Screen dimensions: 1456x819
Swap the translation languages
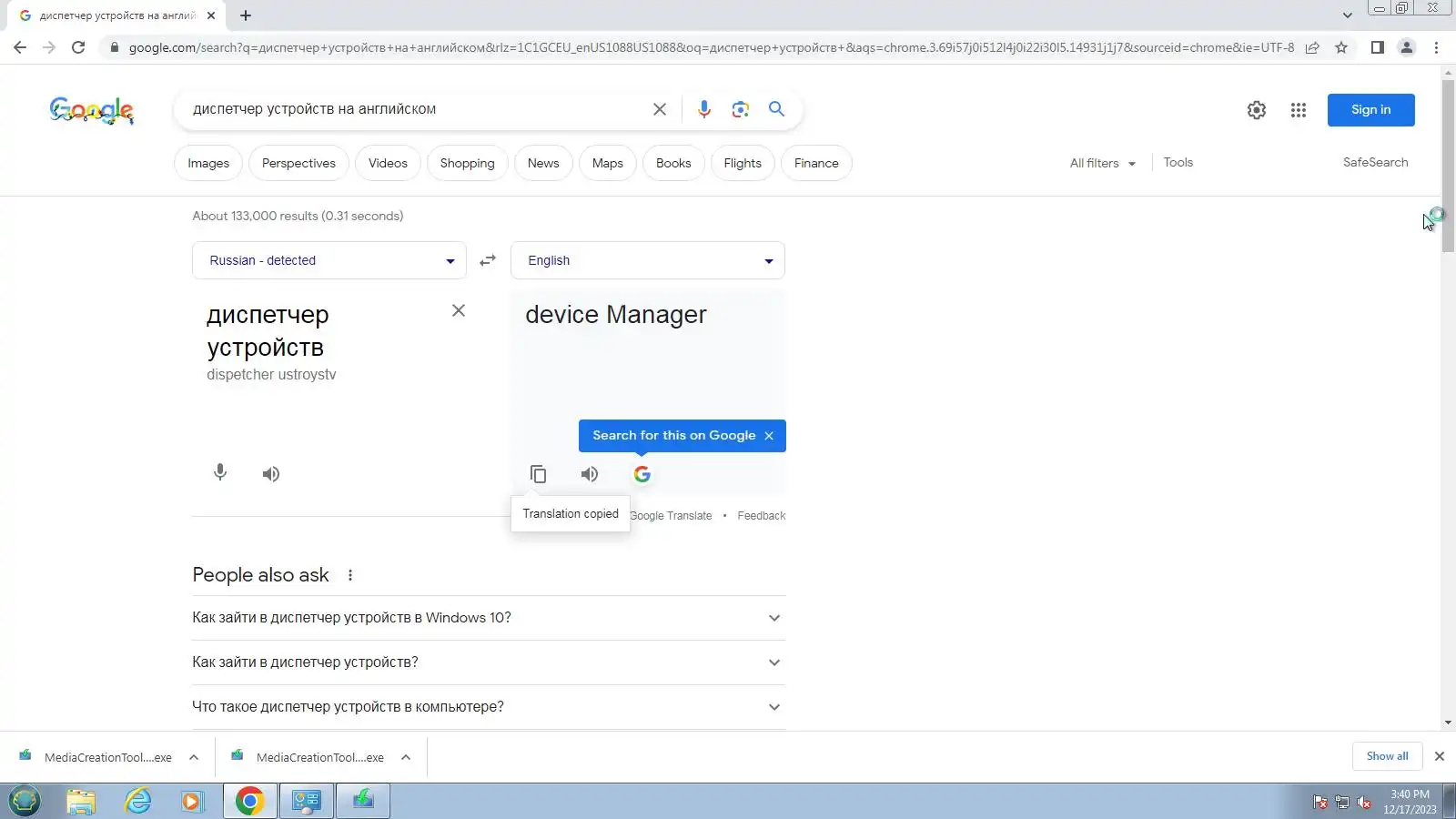pyautogui.click(x=488, y=260)
